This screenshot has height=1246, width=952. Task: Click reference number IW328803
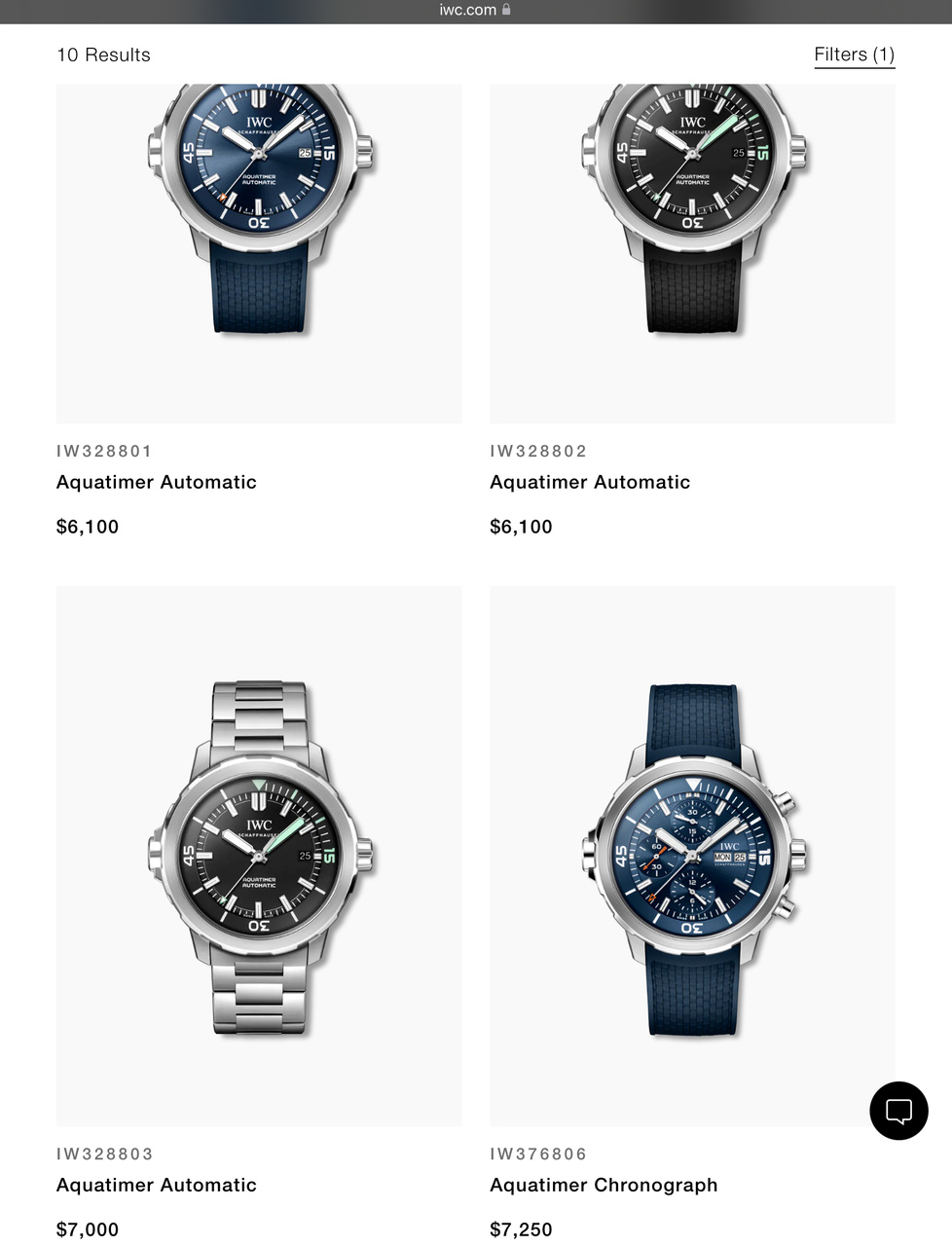pyautogui.click(x=105, y=1154)
